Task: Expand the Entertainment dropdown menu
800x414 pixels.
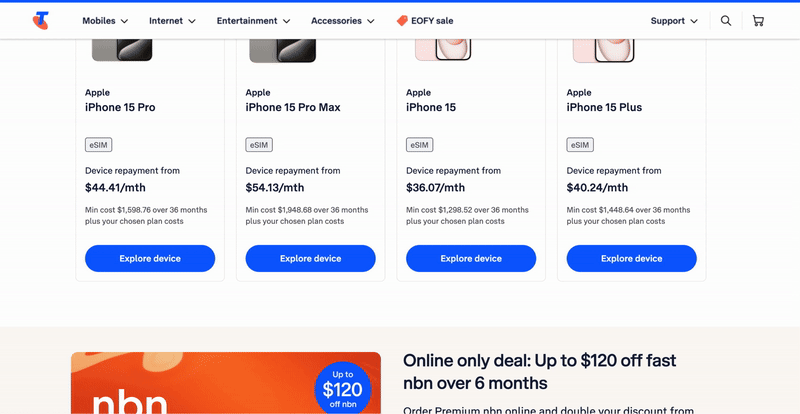Action: (x=254, y=21)
